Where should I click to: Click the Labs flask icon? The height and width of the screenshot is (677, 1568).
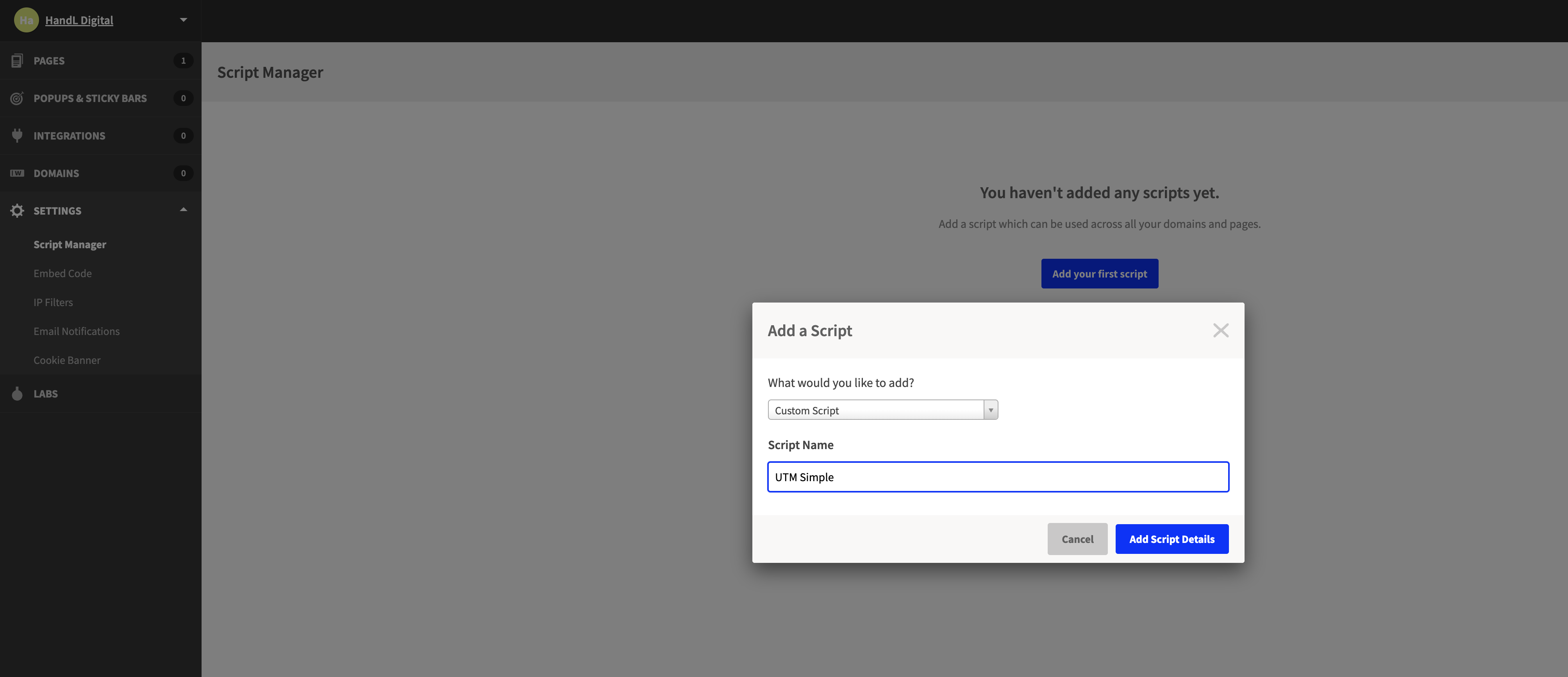[17, 393]
